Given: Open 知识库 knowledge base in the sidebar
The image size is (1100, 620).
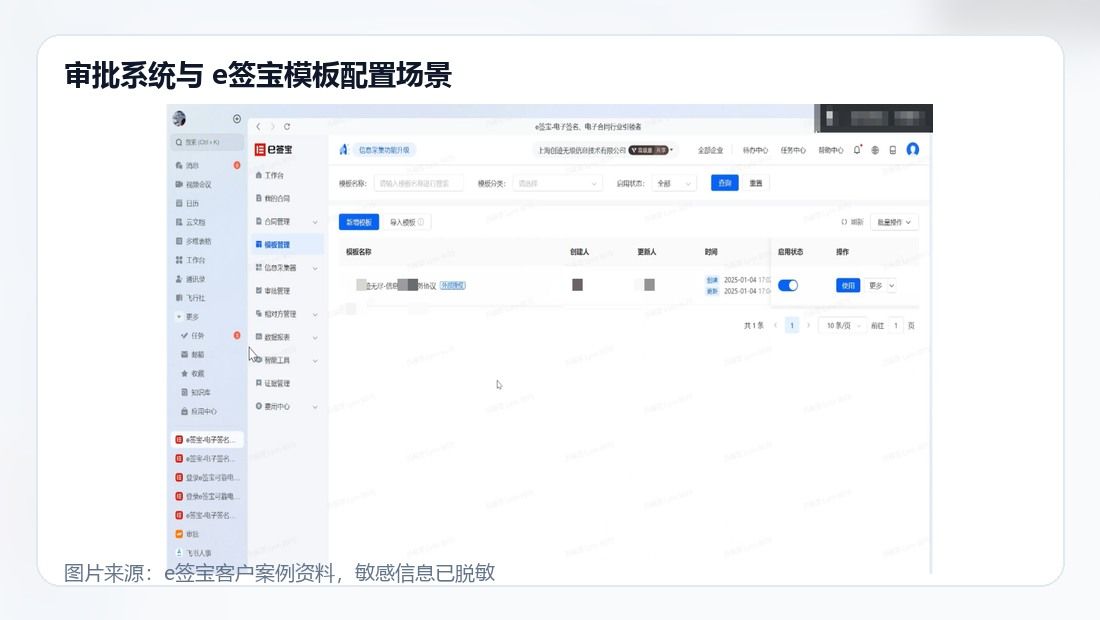Looking at the screenshot, I should pos(196,393).
